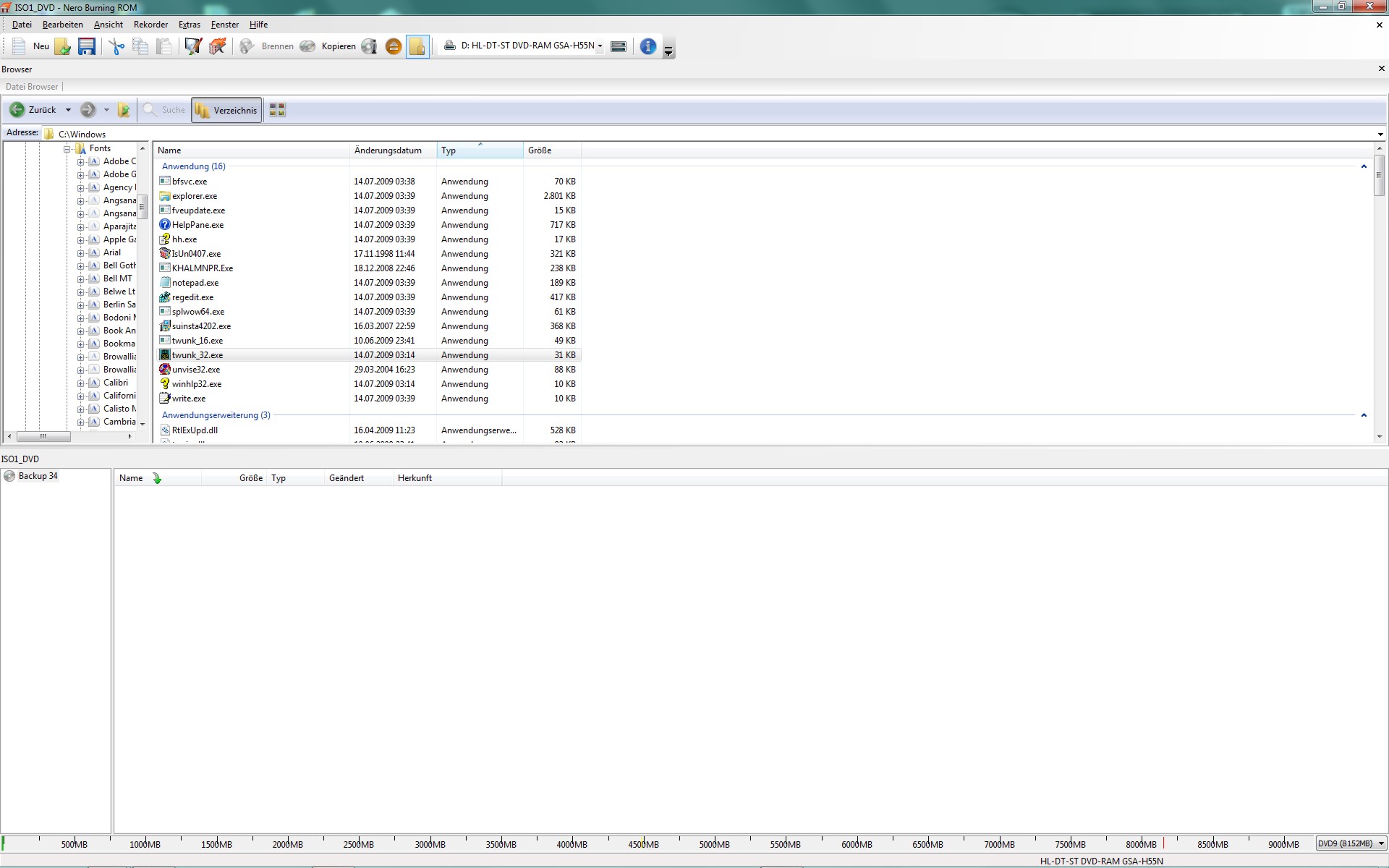Select notepad.exe in the file list
The height and width of the screenshot is (868, 1389).
point(195,283)
